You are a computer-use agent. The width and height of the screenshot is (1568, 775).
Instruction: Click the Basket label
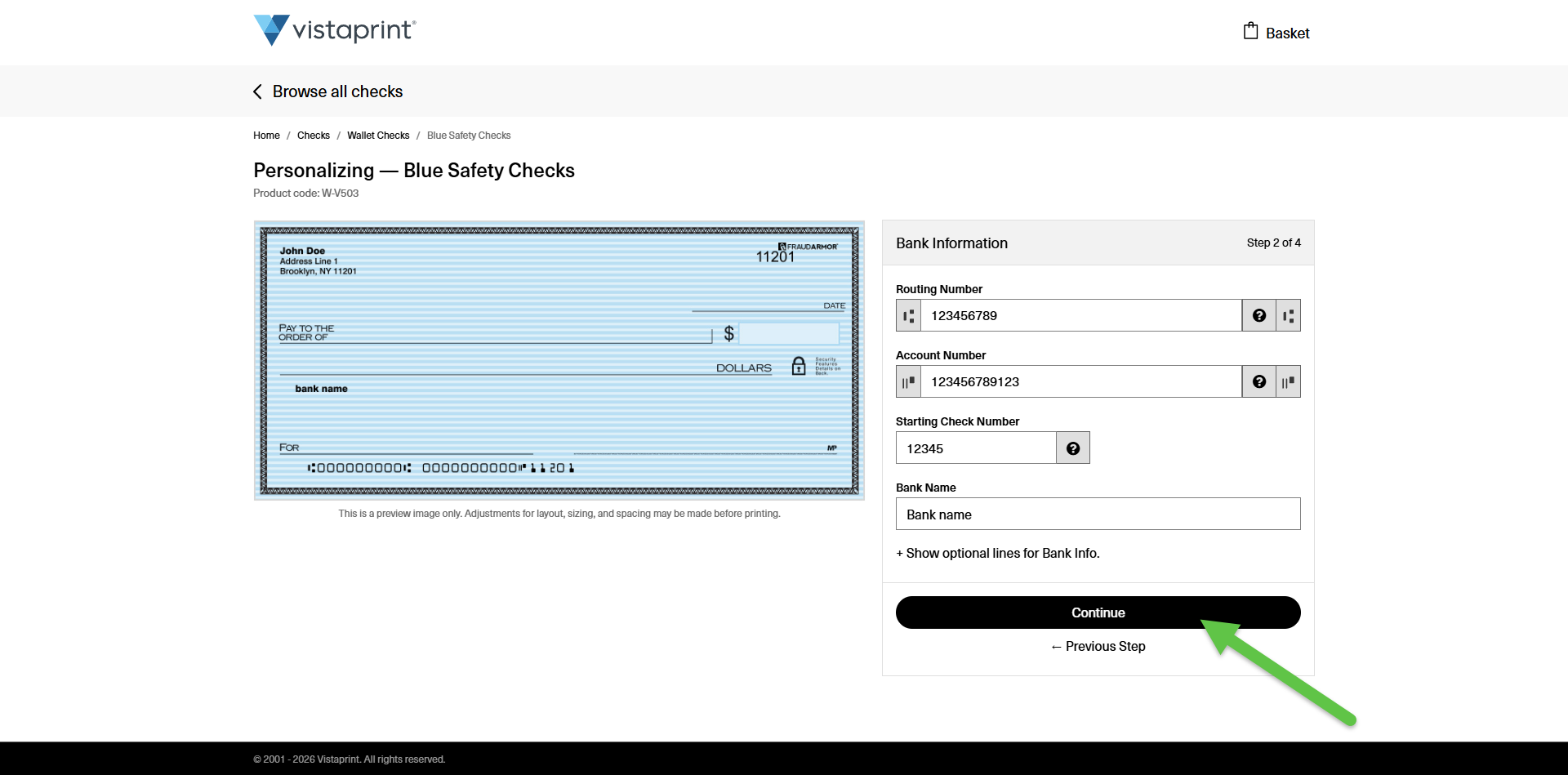(1287, 33)
